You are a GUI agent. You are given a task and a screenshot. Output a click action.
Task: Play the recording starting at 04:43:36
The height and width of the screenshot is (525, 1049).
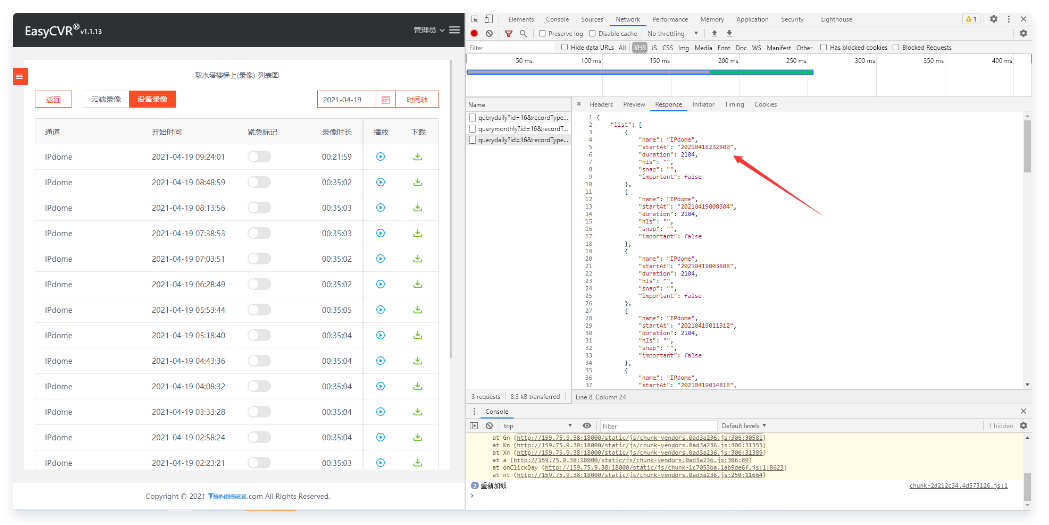point(381,360)
